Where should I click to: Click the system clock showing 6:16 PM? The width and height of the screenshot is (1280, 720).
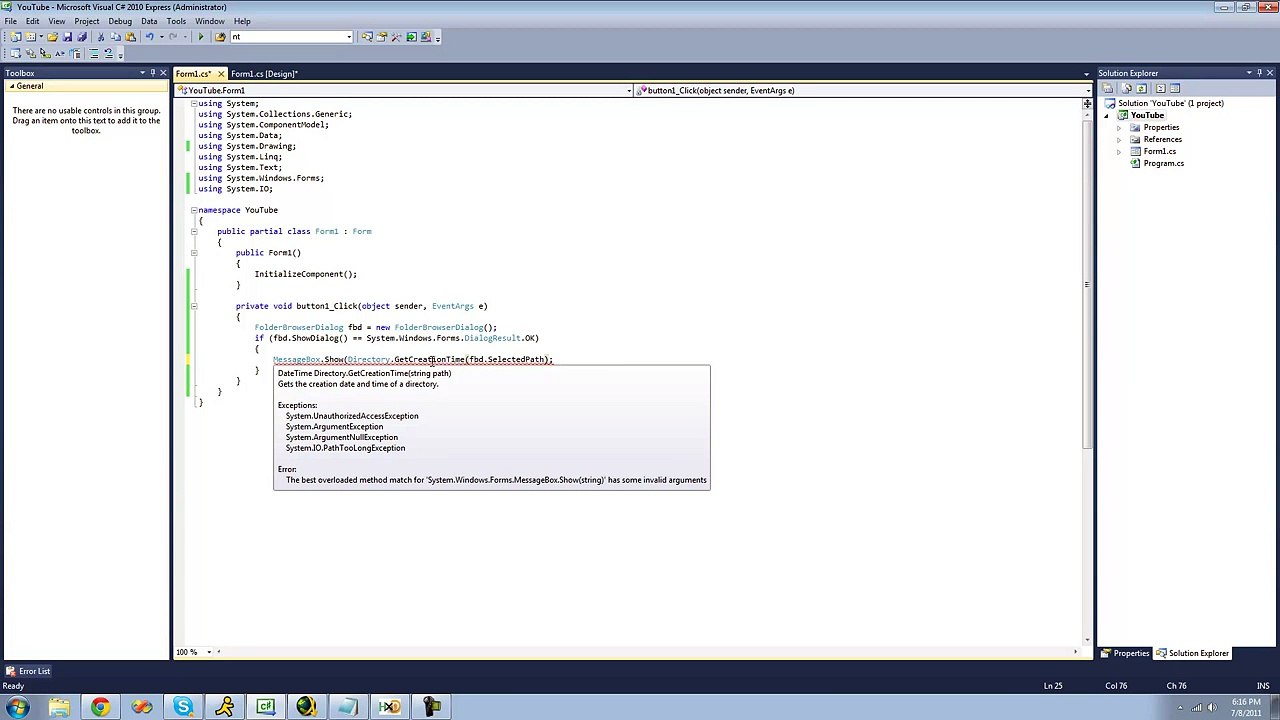1246,707
